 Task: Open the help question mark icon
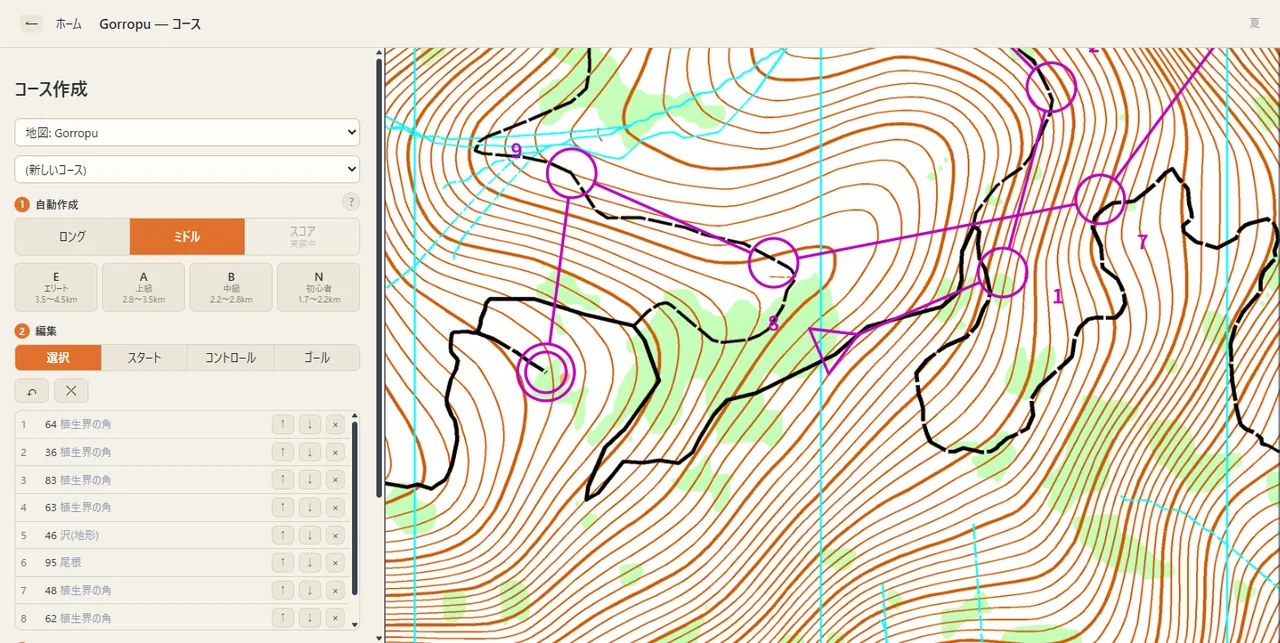pyautogui.click(x=350, y=202)
